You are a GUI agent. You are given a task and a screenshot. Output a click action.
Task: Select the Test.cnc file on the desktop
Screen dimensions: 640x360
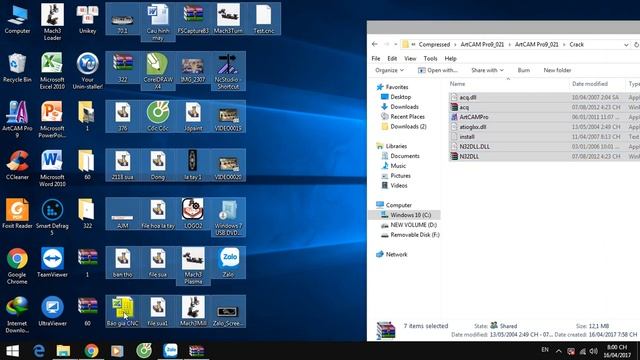coord(264,19)
